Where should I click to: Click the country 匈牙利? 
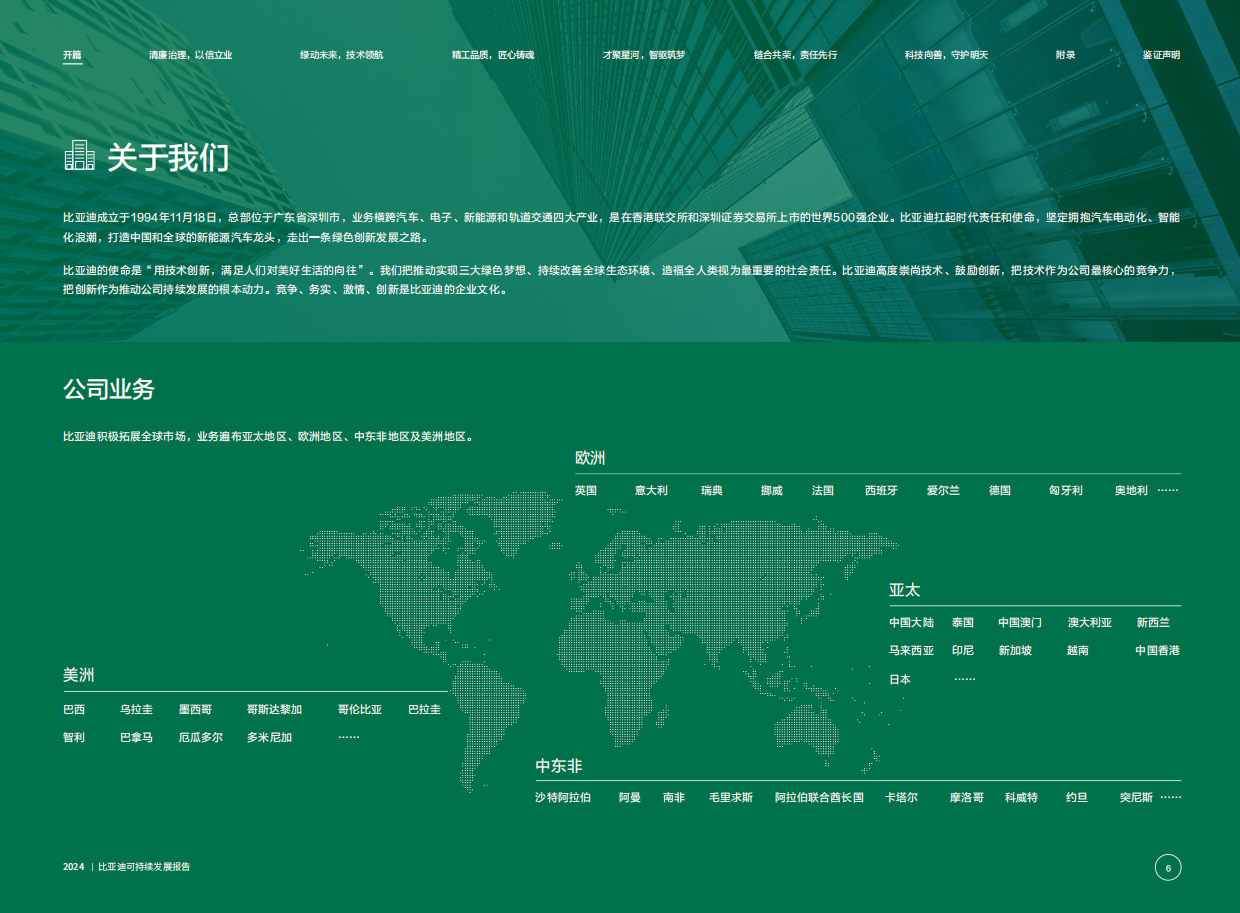click(x=1066, y=491)
